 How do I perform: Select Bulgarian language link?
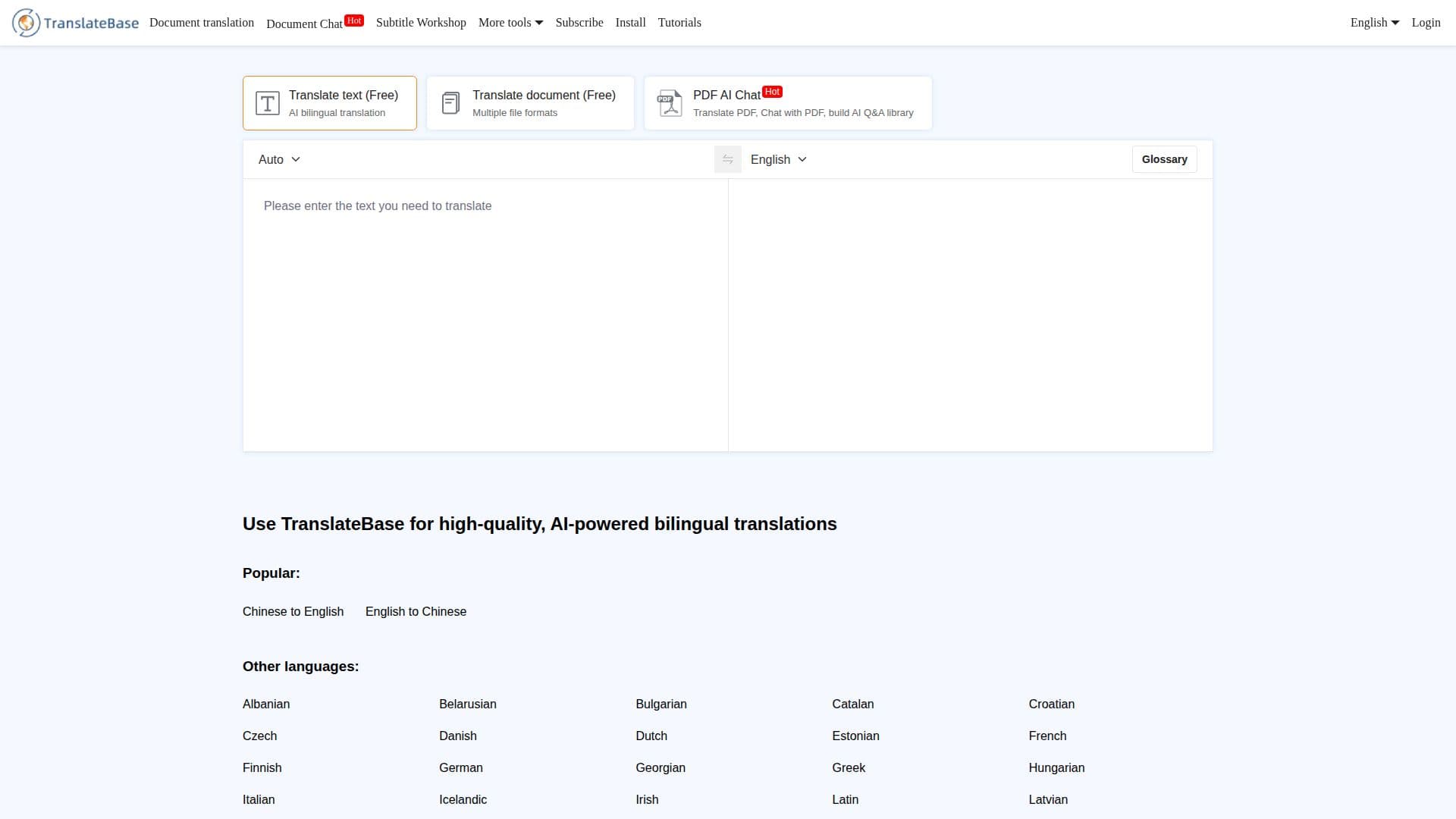(x=661, y=704)
